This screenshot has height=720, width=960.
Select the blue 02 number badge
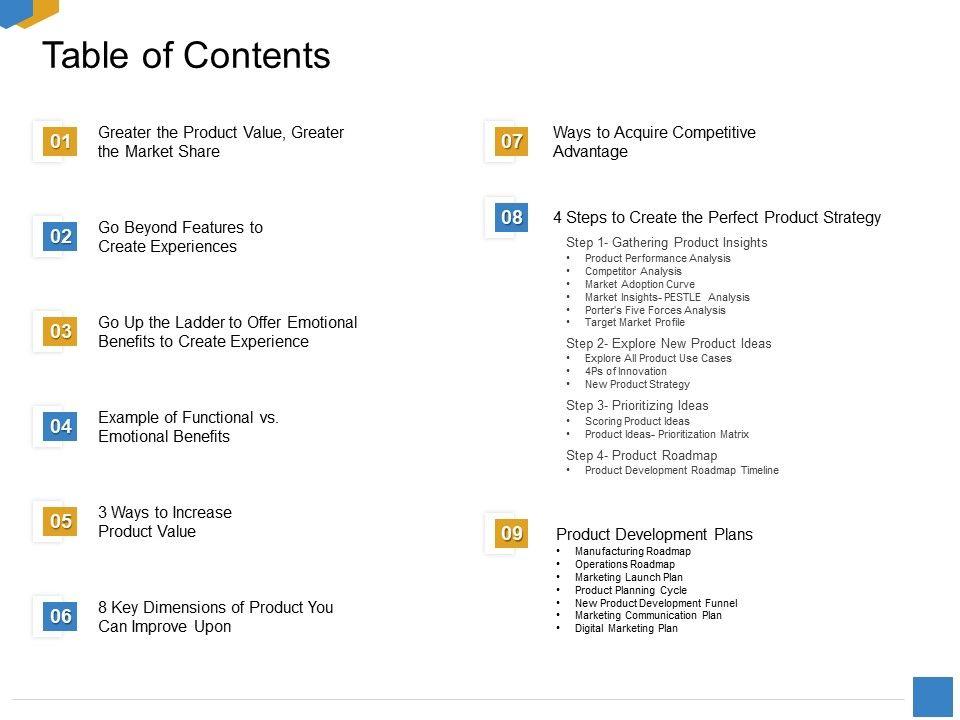pos(61,237)
